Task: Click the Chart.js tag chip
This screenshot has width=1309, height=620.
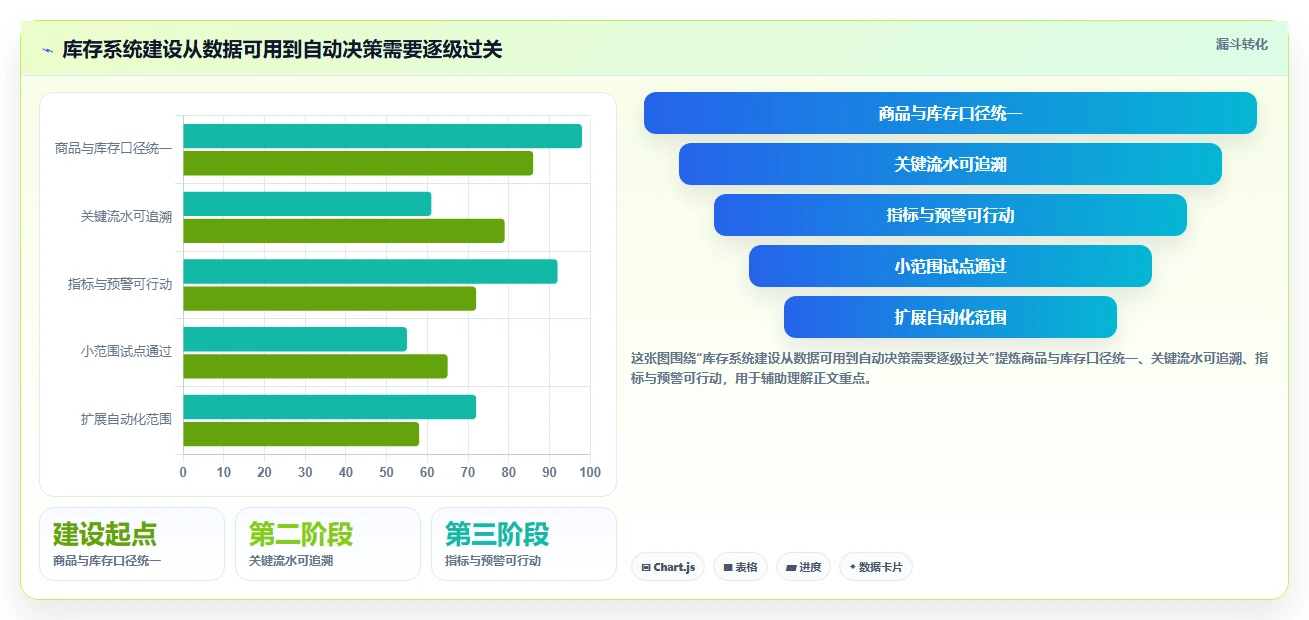Action: pyautogui.click(x=668, y=567)
